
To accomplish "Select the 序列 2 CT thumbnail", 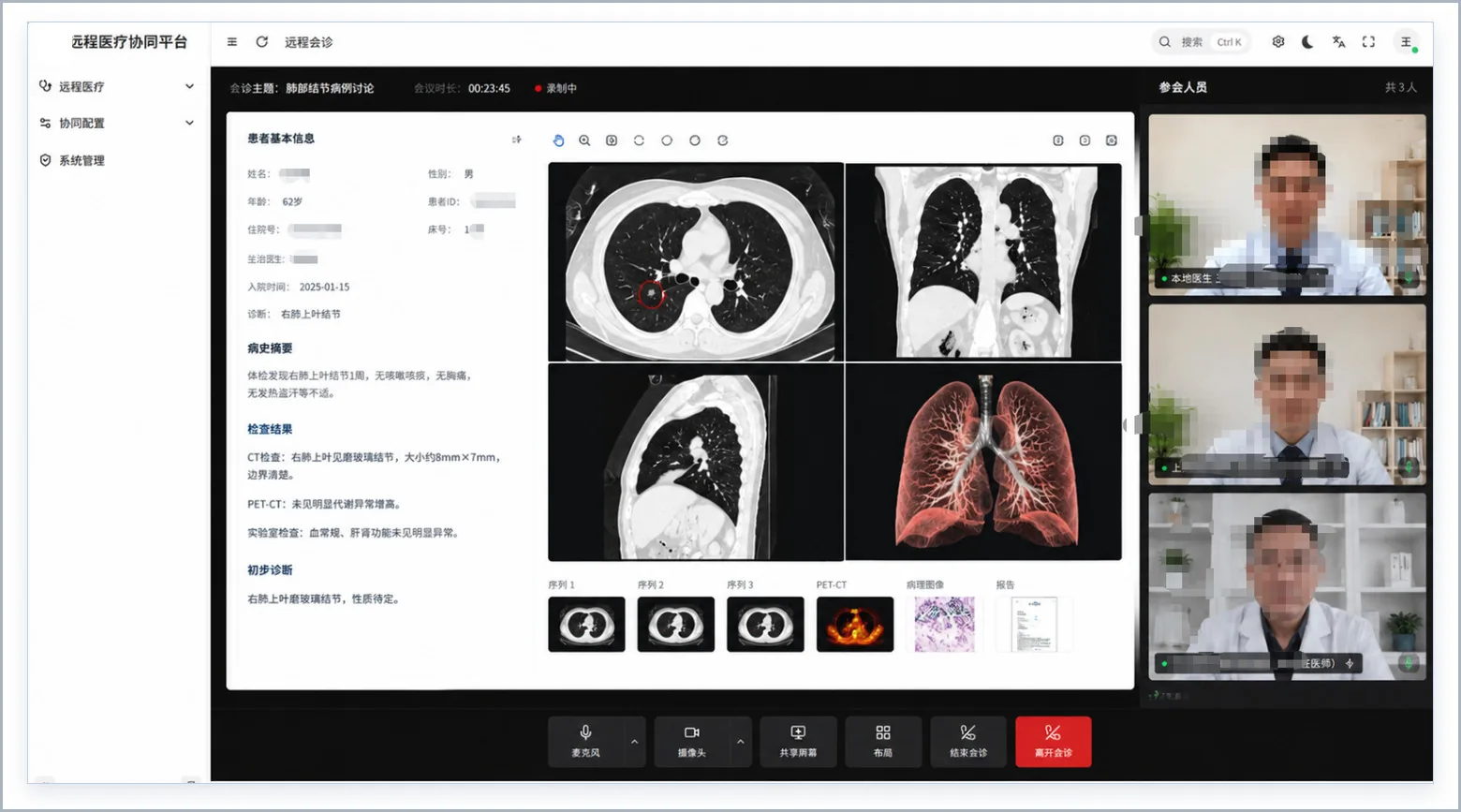I will click(676, 625).
